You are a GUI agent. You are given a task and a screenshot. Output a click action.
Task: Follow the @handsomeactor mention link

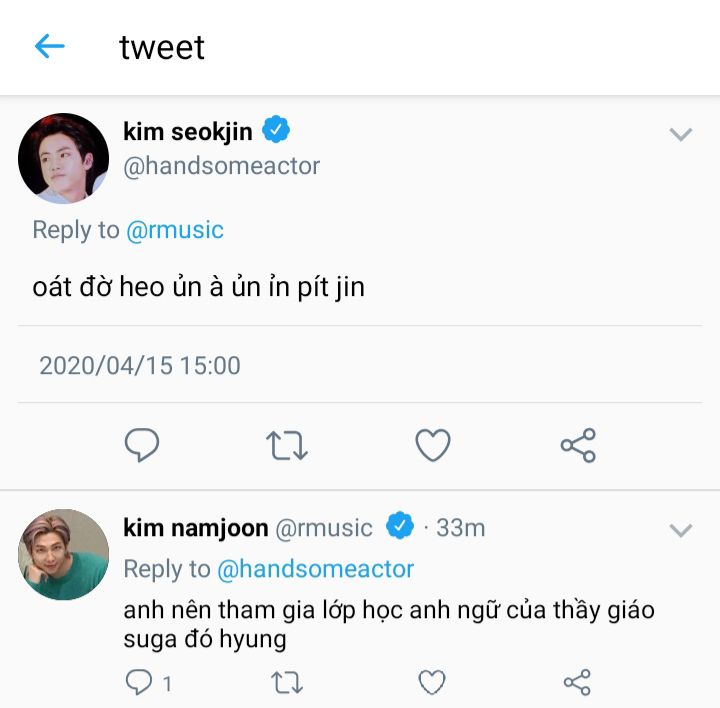click(x=315, y=569)
